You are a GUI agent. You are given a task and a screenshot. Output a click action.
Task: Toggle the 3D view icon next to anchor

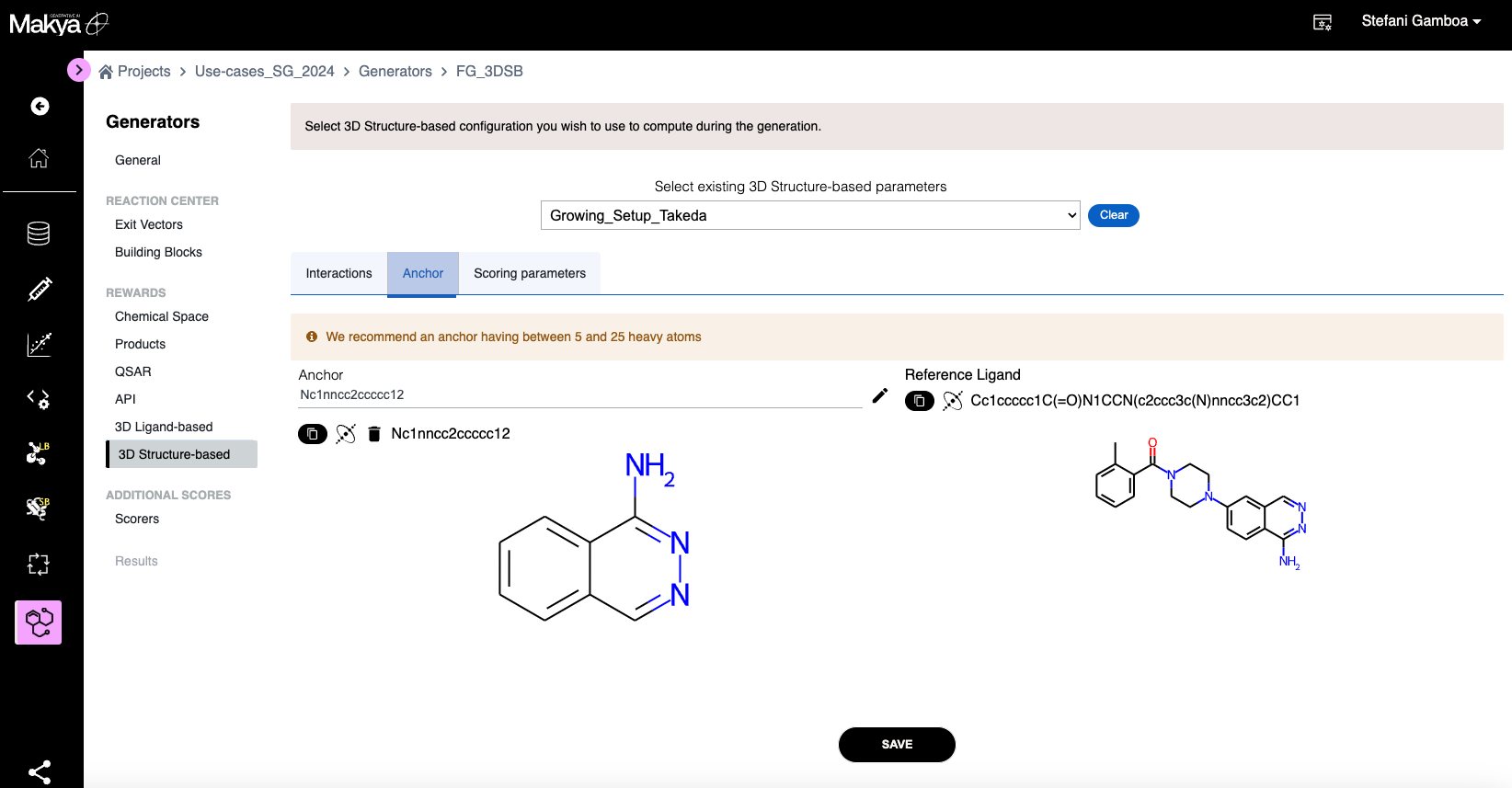pos(345,434)
